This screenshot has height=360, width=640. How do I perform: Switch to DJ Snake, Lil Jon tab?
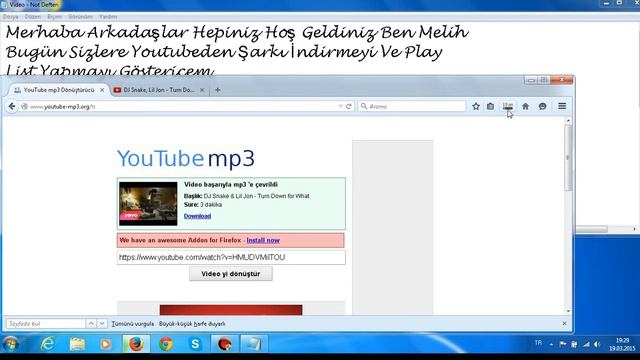click(x=159, y=90)
